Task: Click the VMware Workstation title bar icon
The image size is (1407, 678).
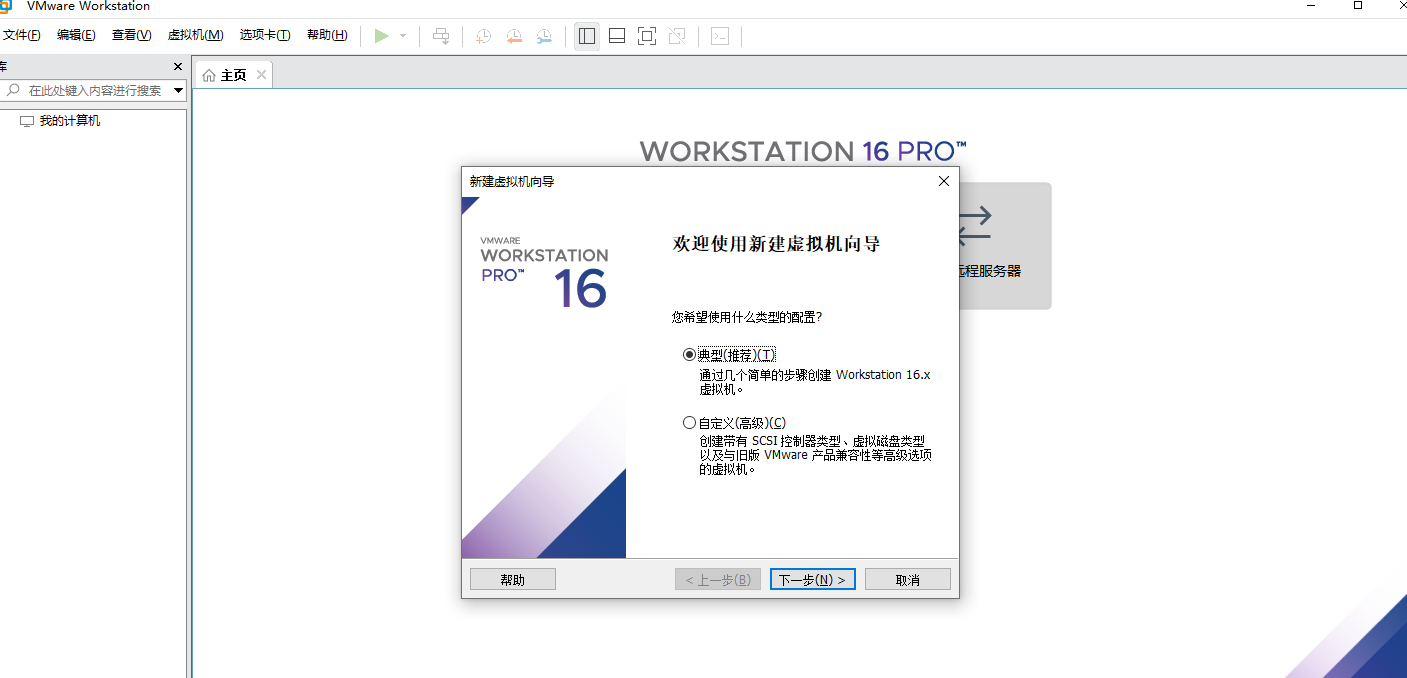Action: tap(5, 6)
